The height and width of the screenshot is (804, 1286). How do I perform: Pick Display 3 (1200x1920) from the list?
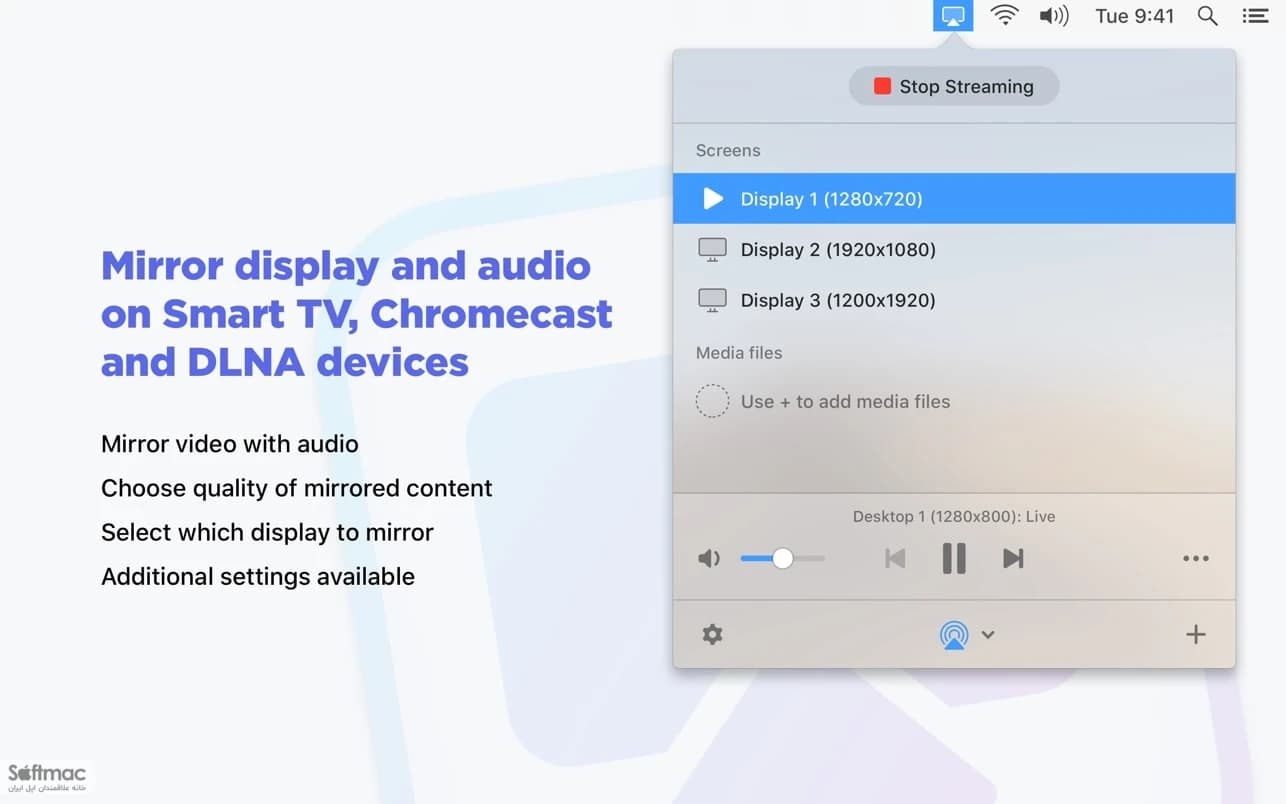(x=954, y=300)
